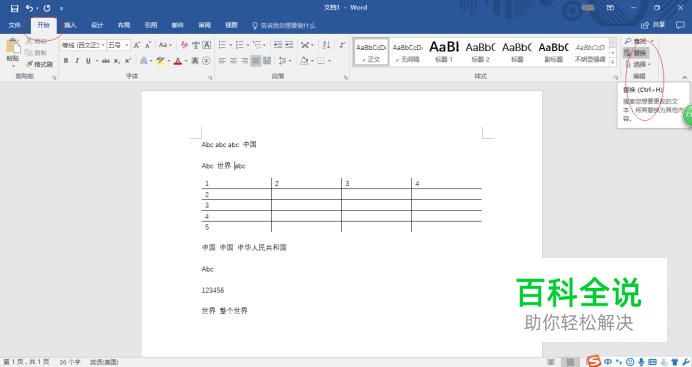Click the superscript x² icon

click(x=128, y=61)
